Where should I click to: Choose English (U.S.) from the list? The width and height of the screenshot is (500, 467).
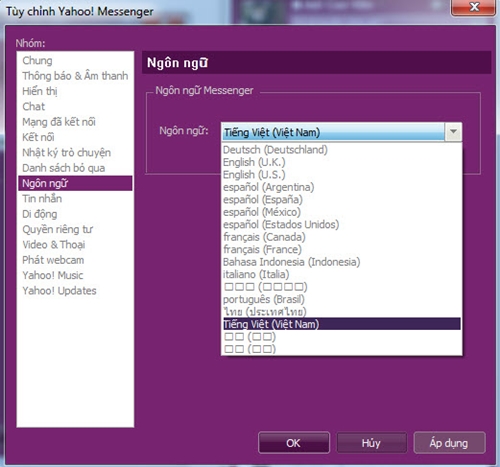click(x=341, y=175)
